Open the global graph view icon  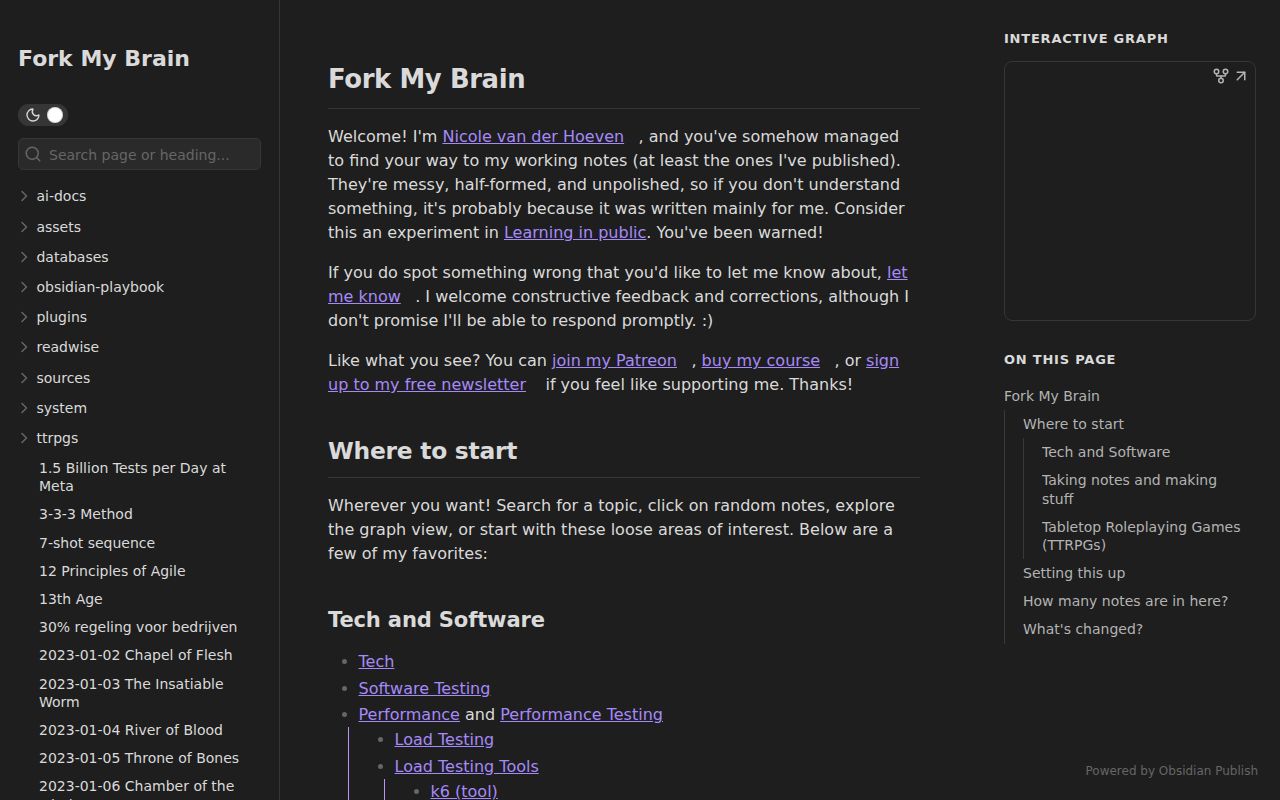(x=1220, y=76)
